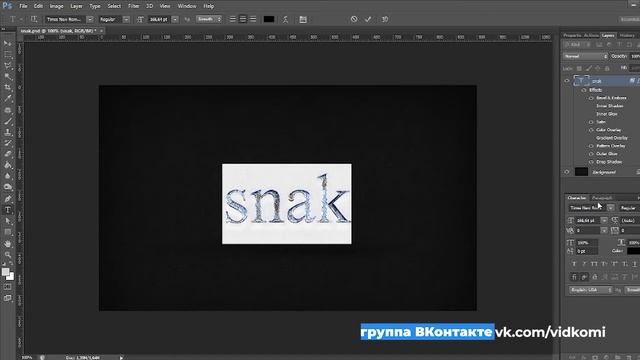Hide the snak text layer
The height and width of the screenshot is (360, 640).
tap(567, 81)
